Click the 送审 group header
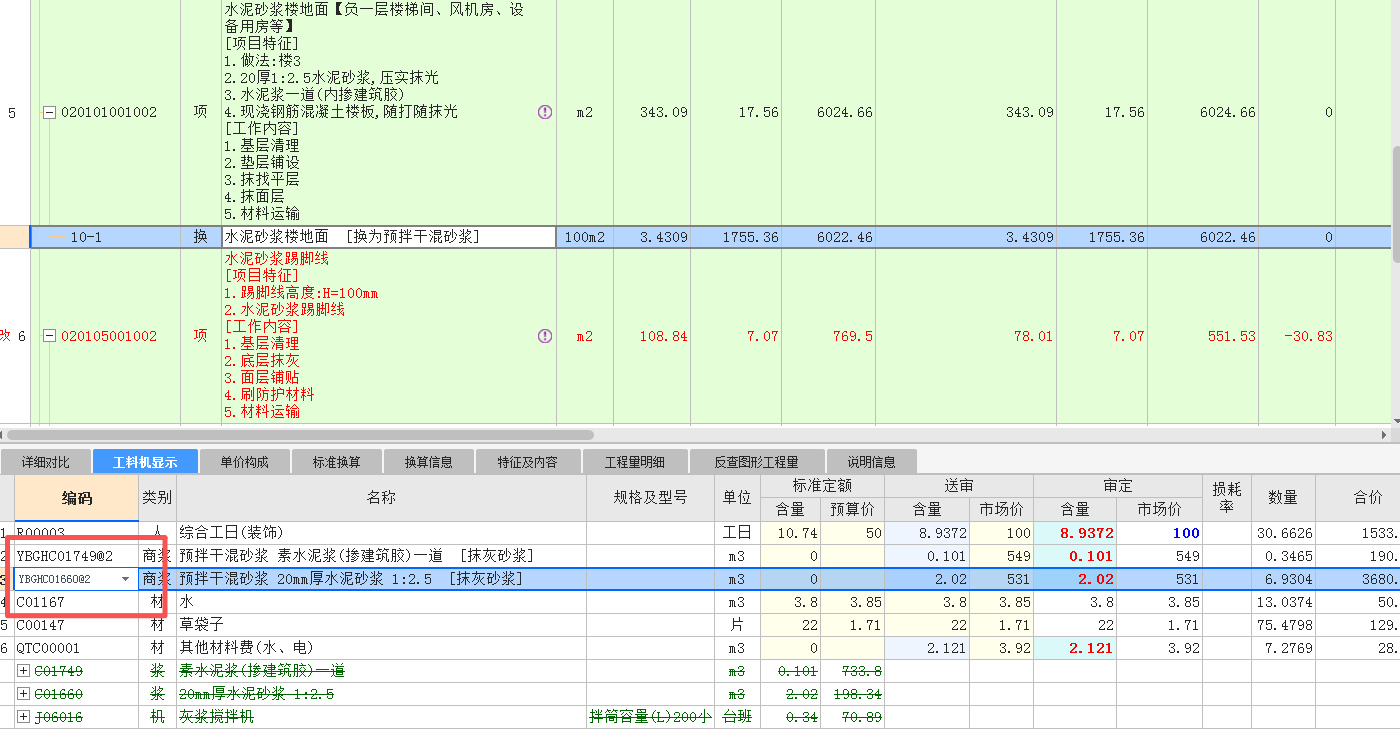 click(x=959, y=486)
